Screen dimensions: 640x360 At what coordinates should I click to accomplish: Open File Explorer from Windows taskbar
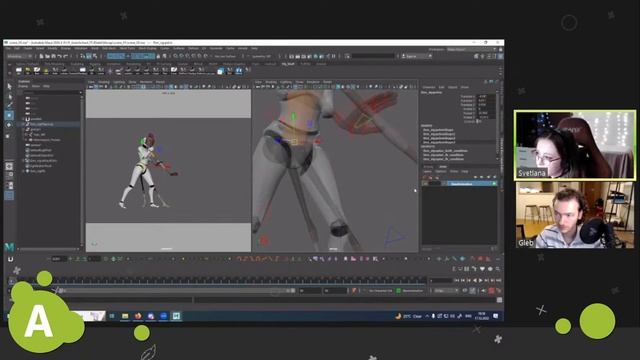pos(125,316)
